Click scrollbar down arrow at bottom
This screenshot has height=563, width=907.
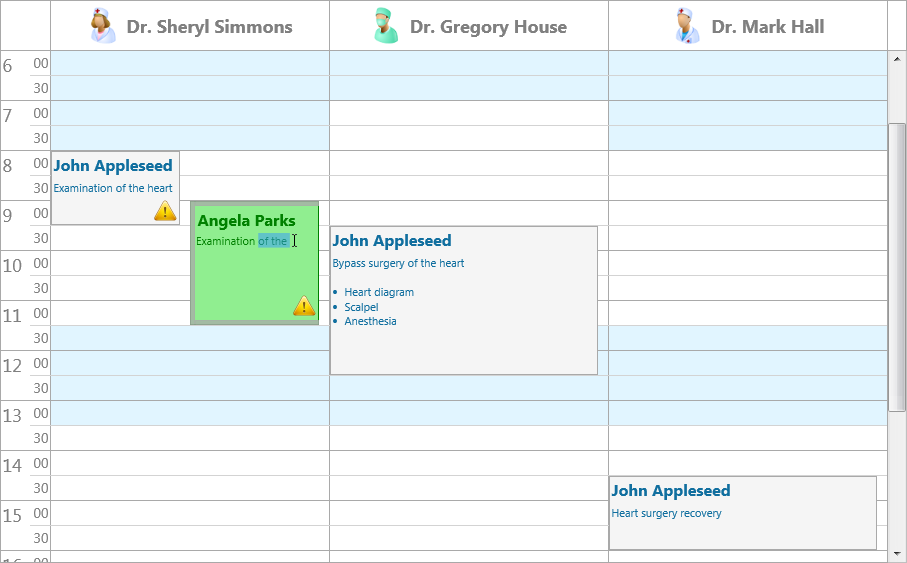tap(897, 555)
